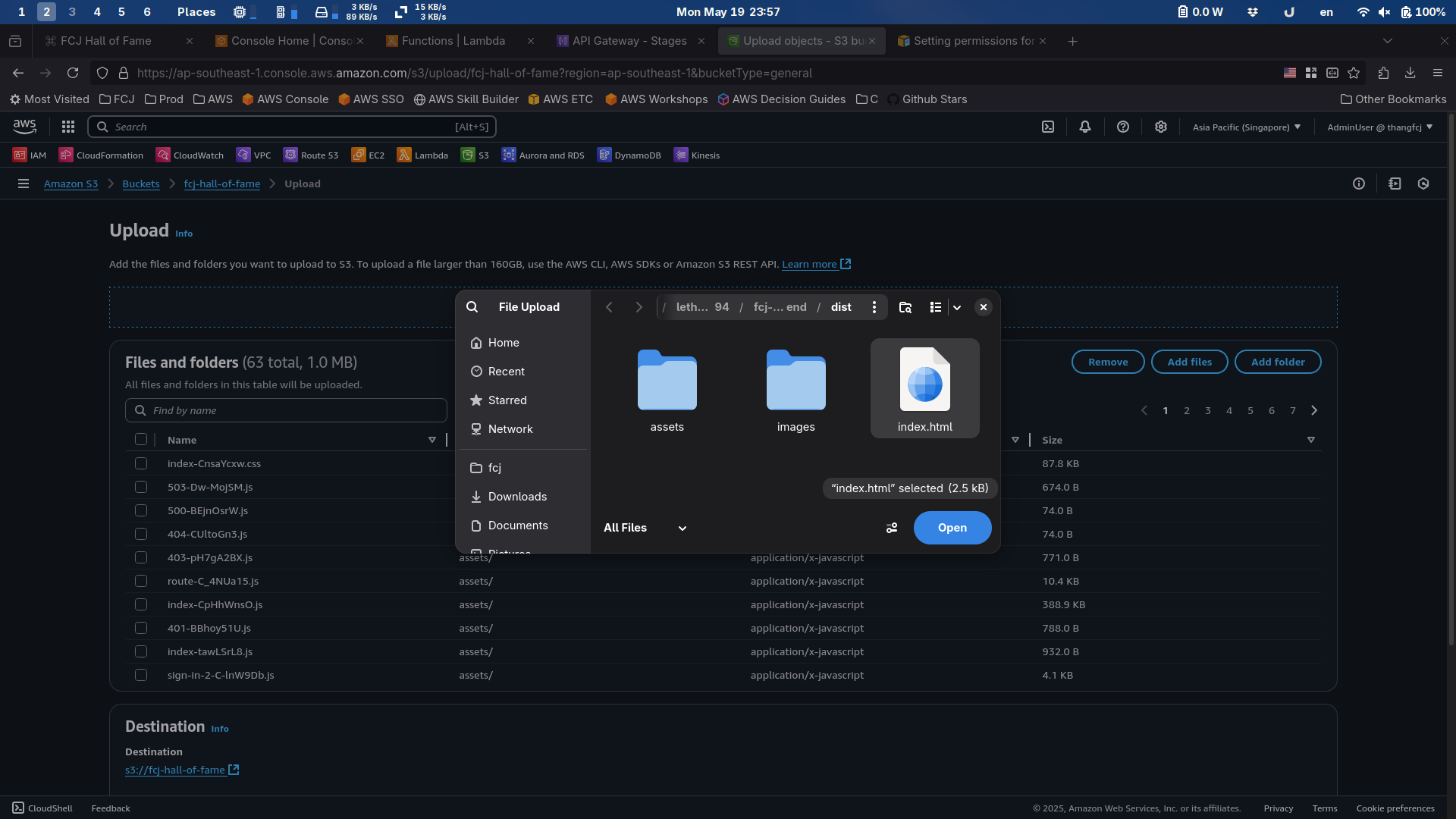This screenshot has height=819, width=1456.
Task: Bookmark this page with star icon
Action: click(x=1354, y=73)
